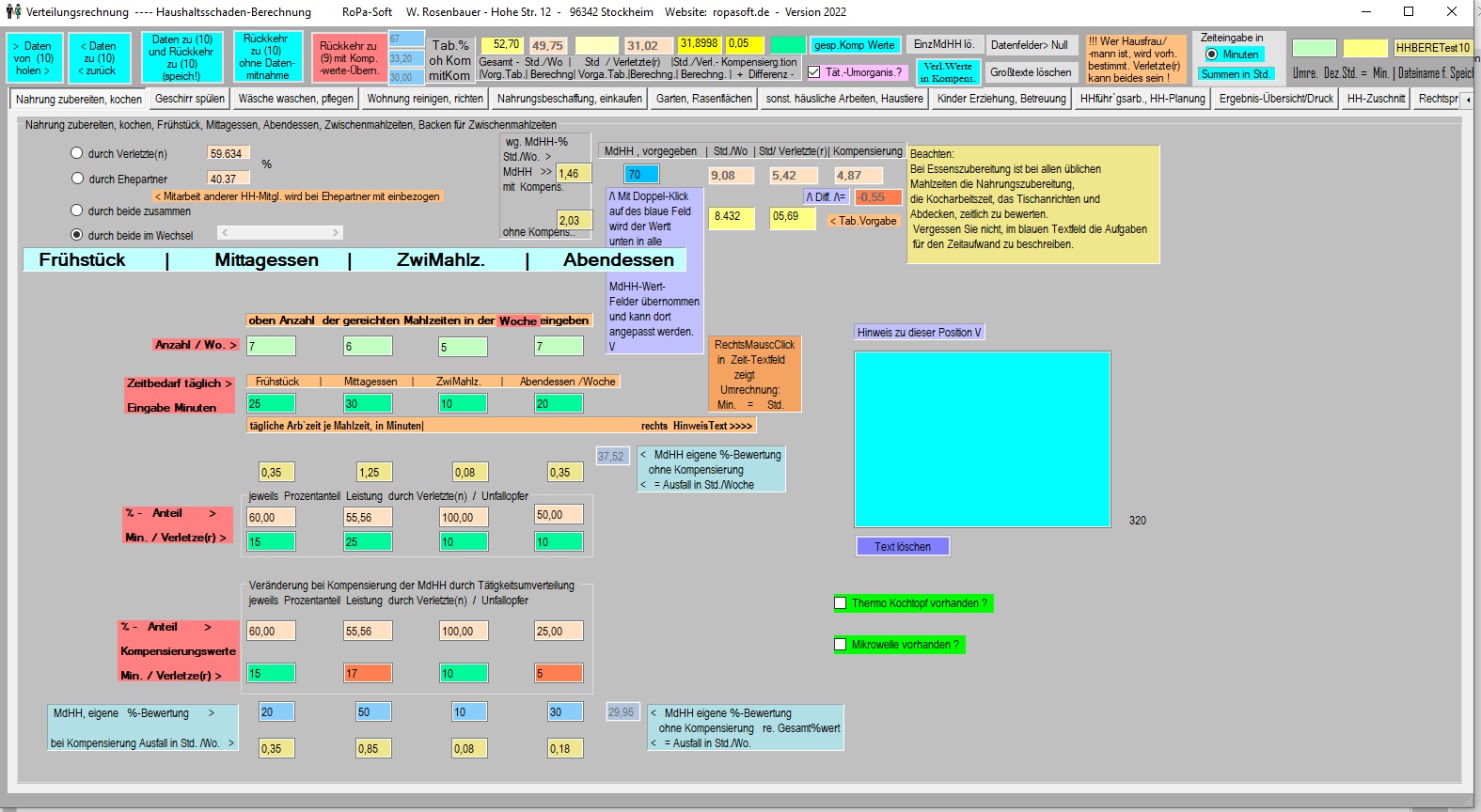Click 'Großtexte löschen' button
Image resolution: width=1481 pixels, height=812 pixels.
[x=1031, y=72]
